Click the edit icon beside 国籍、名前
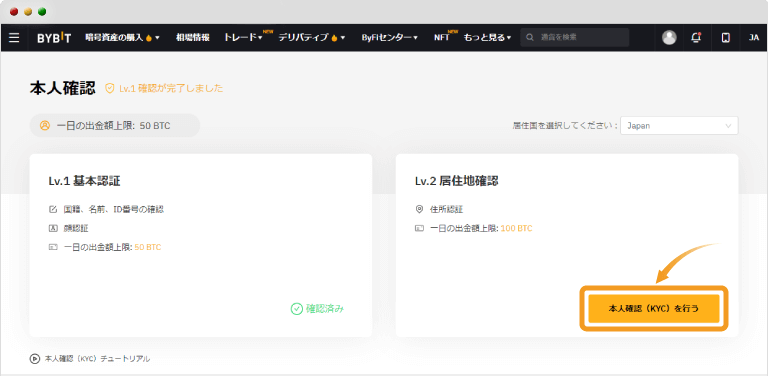768x376 pixels. (53, 209)
